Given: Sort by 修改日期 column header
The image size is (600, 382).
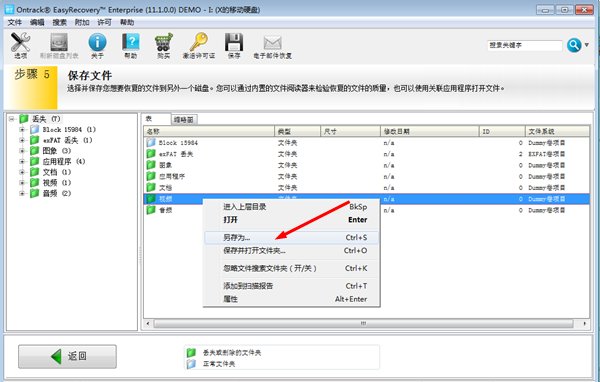Looking at the screenshot, I should [x=430, y=131].
